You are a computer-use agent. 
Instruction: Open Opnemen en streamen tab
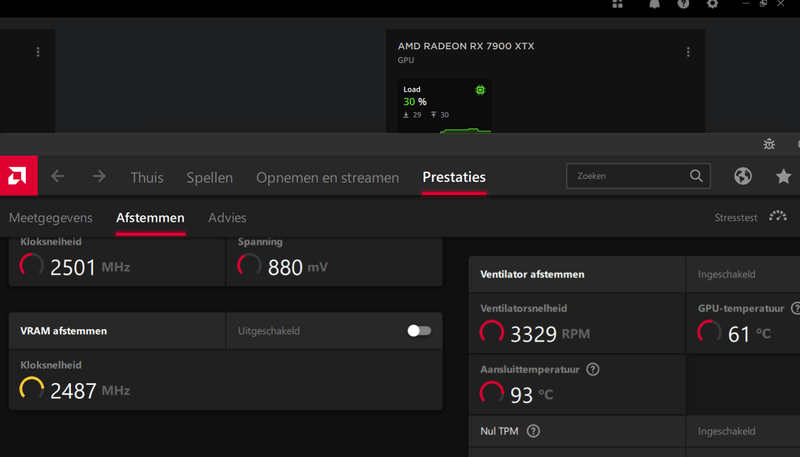click(x=328, y=177)
